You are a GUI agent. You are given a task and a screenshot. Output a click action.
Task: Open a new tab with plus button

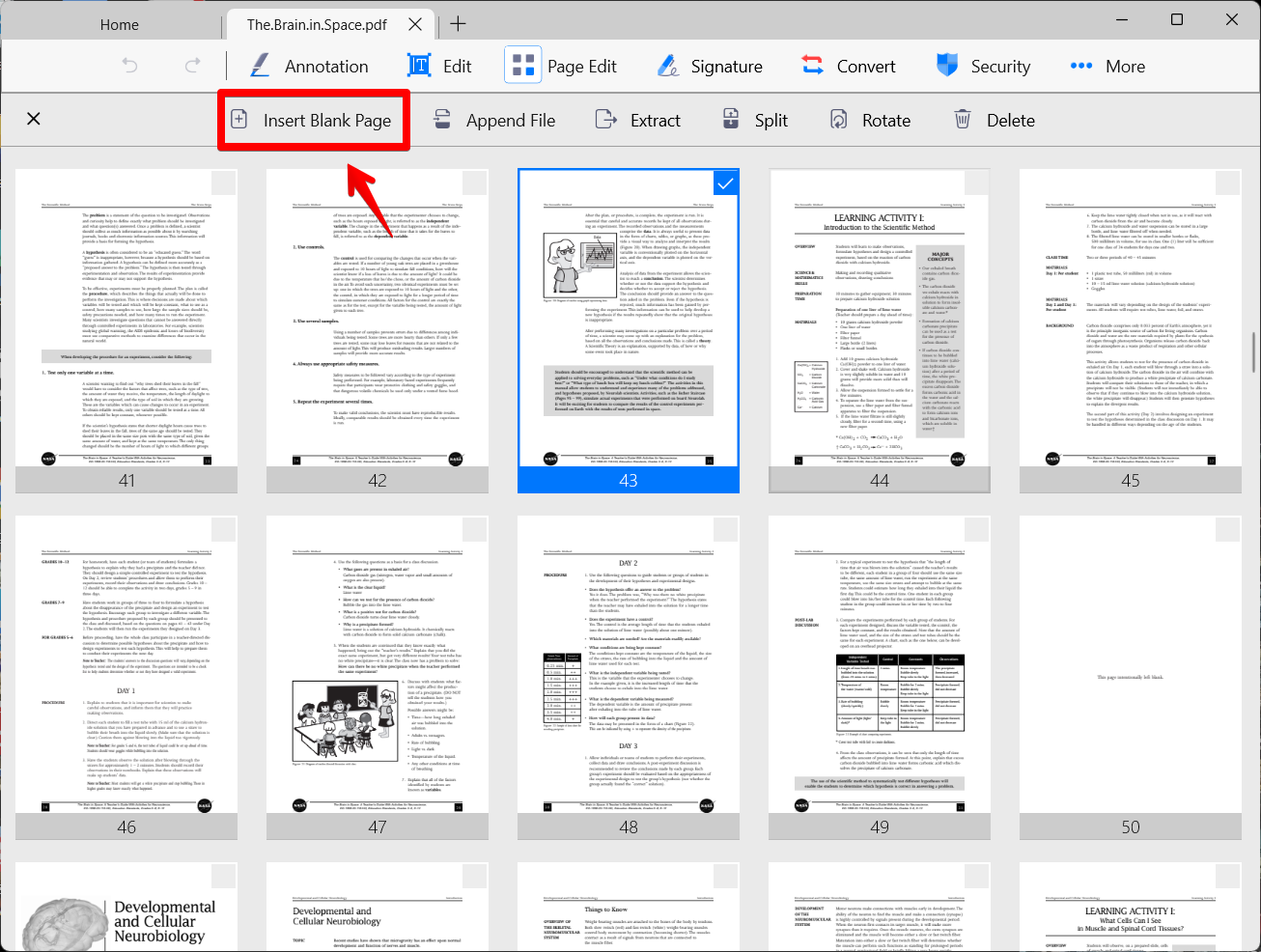pos(458,24)
